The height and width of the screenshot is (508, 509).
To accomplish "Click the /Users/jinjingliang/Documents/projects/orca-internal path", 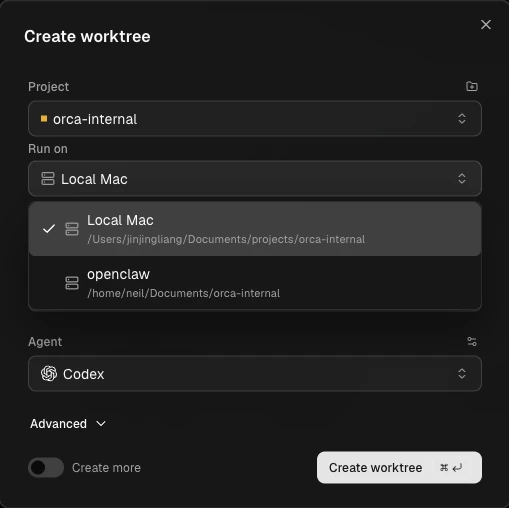I will point(226,239).
